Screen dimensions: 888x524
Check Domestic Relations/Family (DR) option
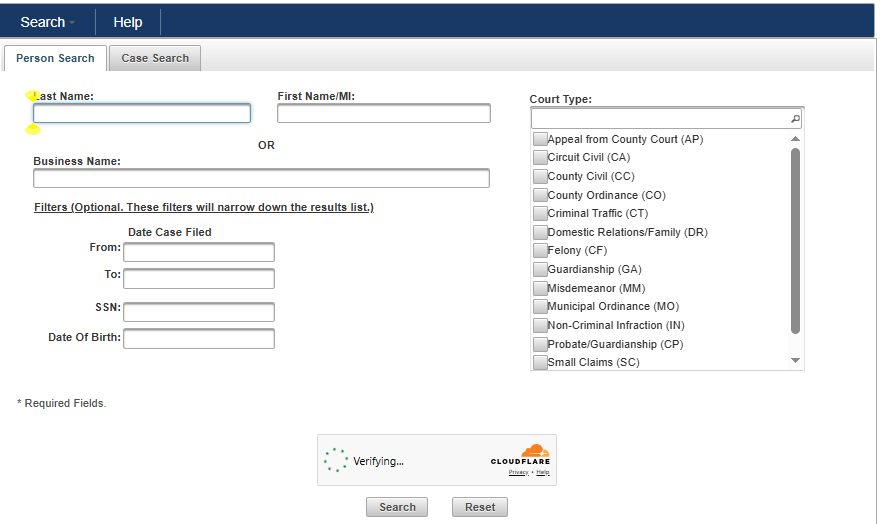(x=540, y=232)
